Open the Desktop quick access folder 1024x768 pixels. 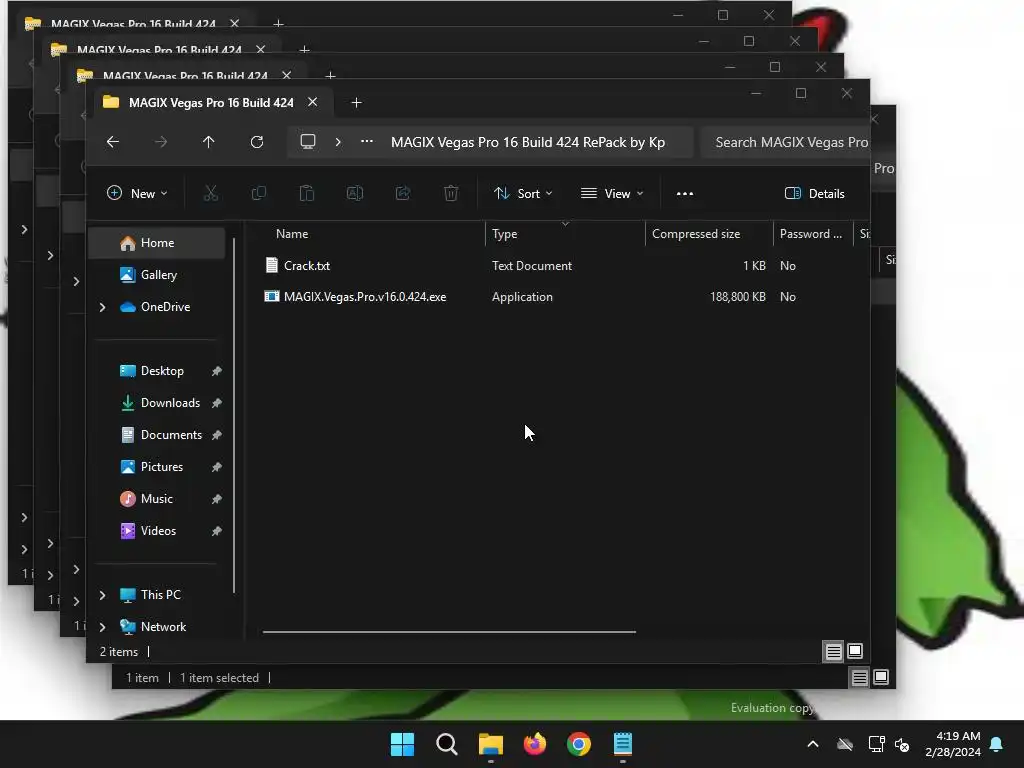(x=162, y=371)
